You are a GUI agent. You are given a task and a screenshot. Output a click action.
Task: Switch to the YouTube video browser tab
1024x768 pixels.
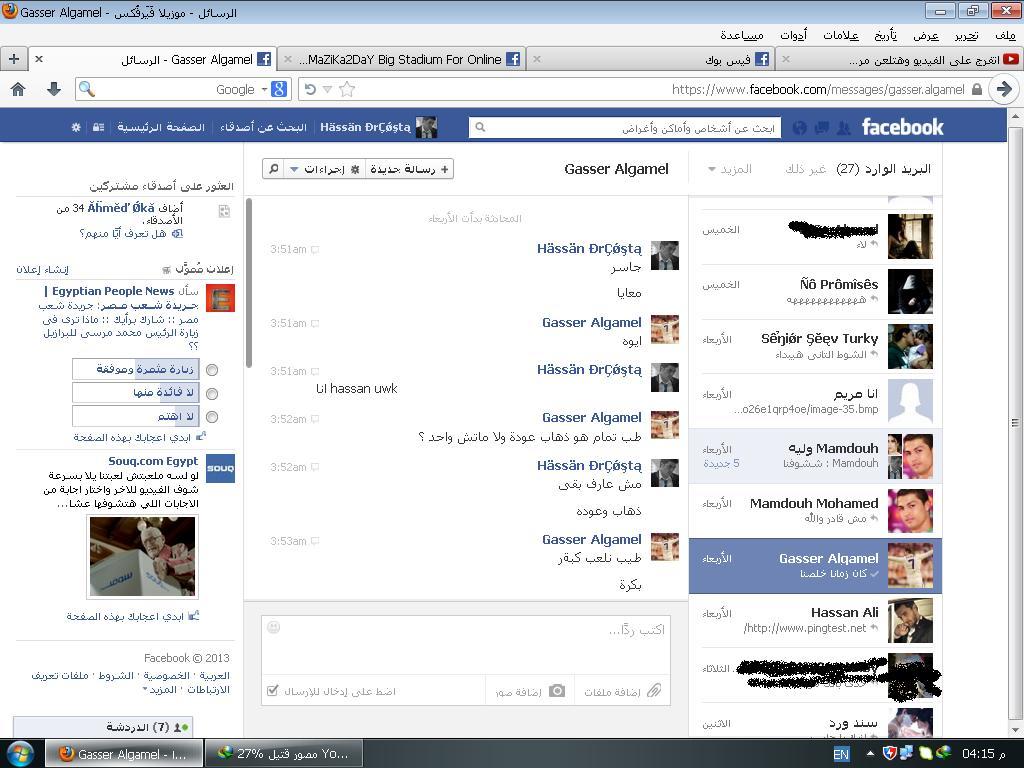click(898, 59)
